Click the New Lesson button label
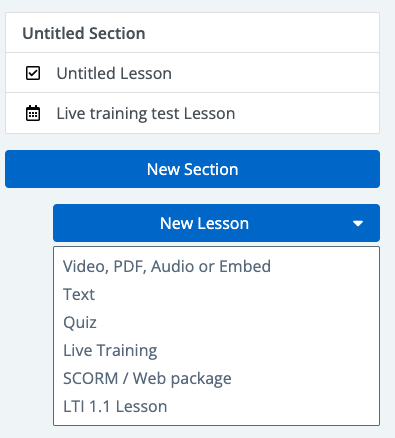 pyautogui.click(x=204, y=223)
